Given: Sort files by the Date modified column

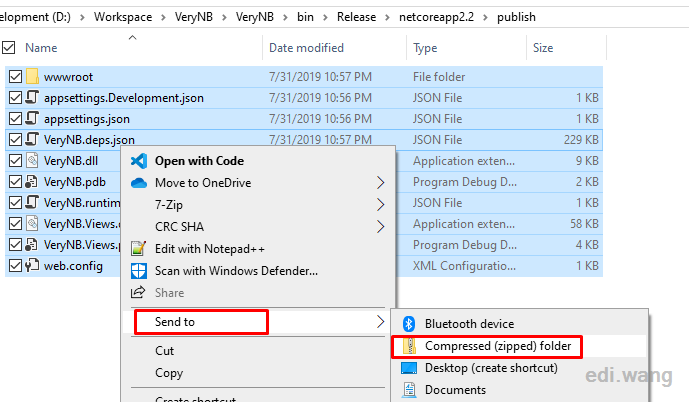Looking at the screenshot, I should tap(306, 47).
